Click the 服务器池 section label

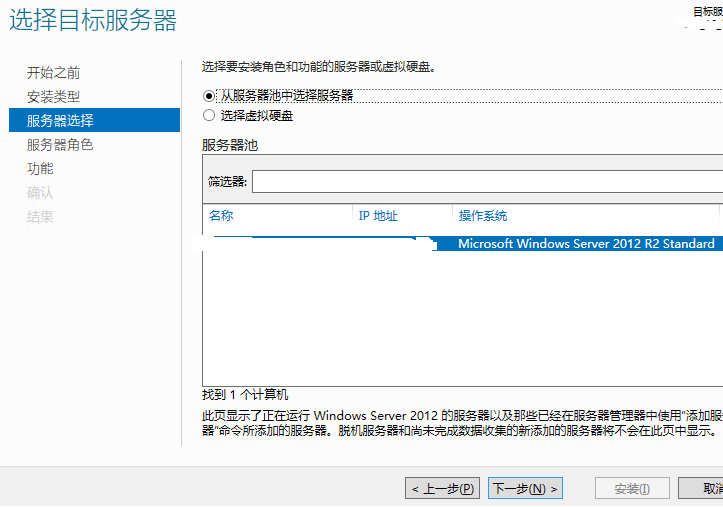point(230,146)
